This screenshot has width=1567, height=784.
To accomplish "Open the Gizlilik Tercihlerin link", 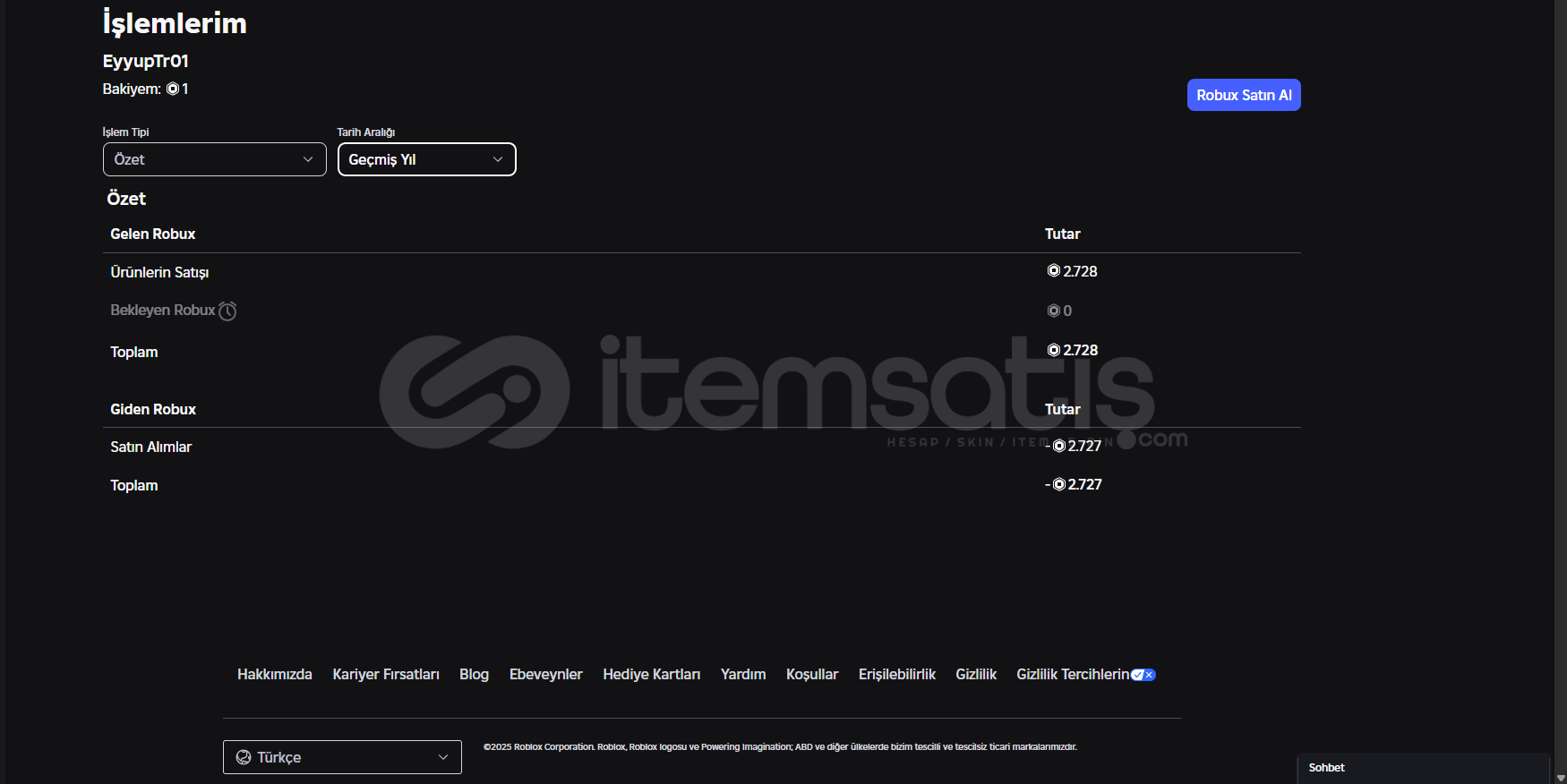I will click(x=1073, y=674).
